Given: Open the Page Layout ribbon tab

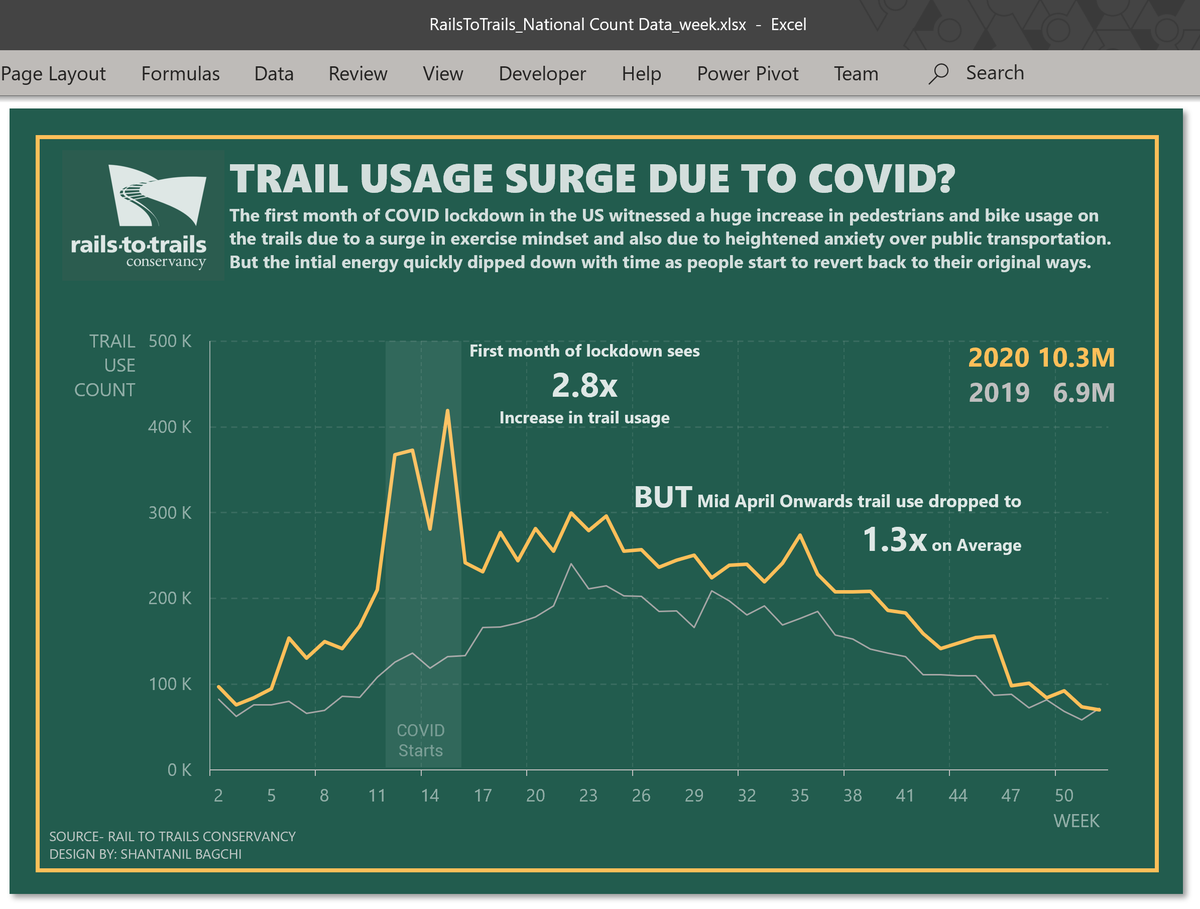Looking at the screenshot, I should pyautogui.click(x=53, y=73).
